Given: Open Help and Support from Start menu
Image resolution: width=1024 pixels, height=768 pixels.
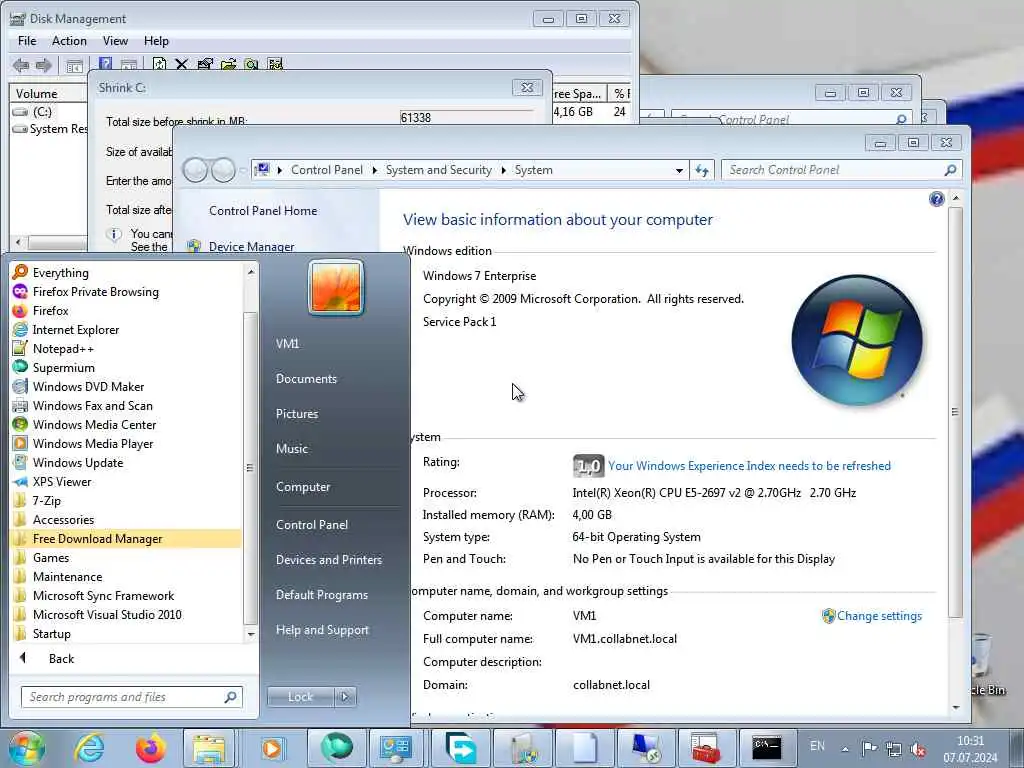Looking at the screenshot, I should tap(322, 630).
